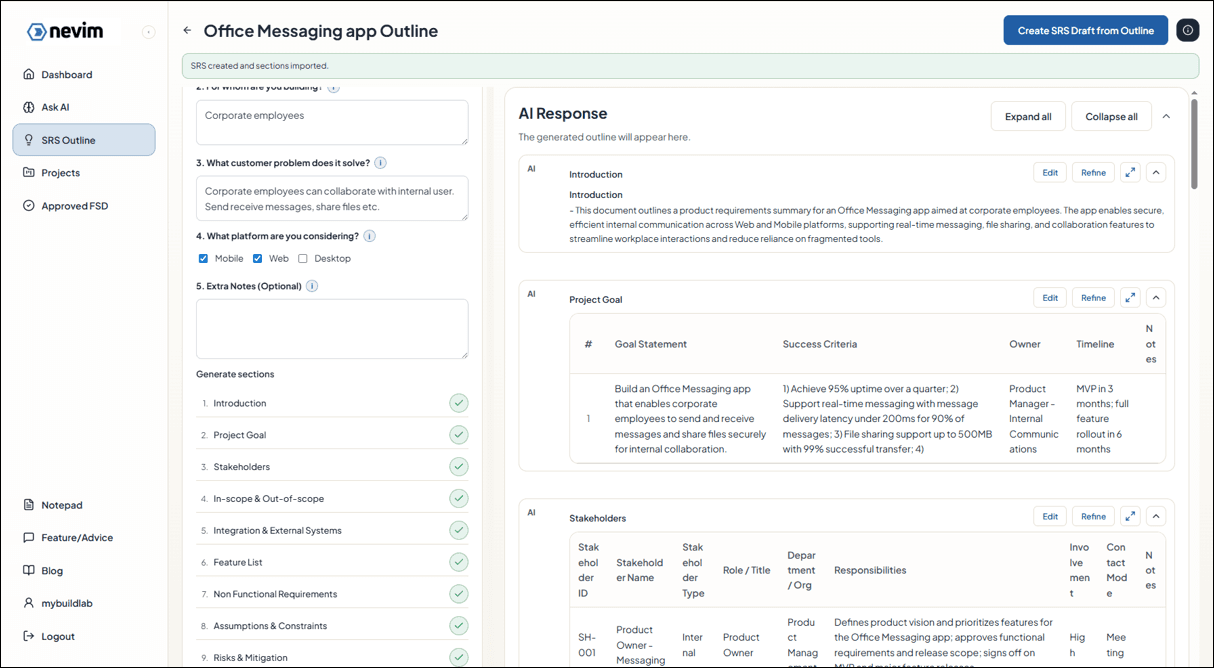1214x668 pixels.
Task: Collapse the AI Response panel chevron
Action: [1166, 117]
